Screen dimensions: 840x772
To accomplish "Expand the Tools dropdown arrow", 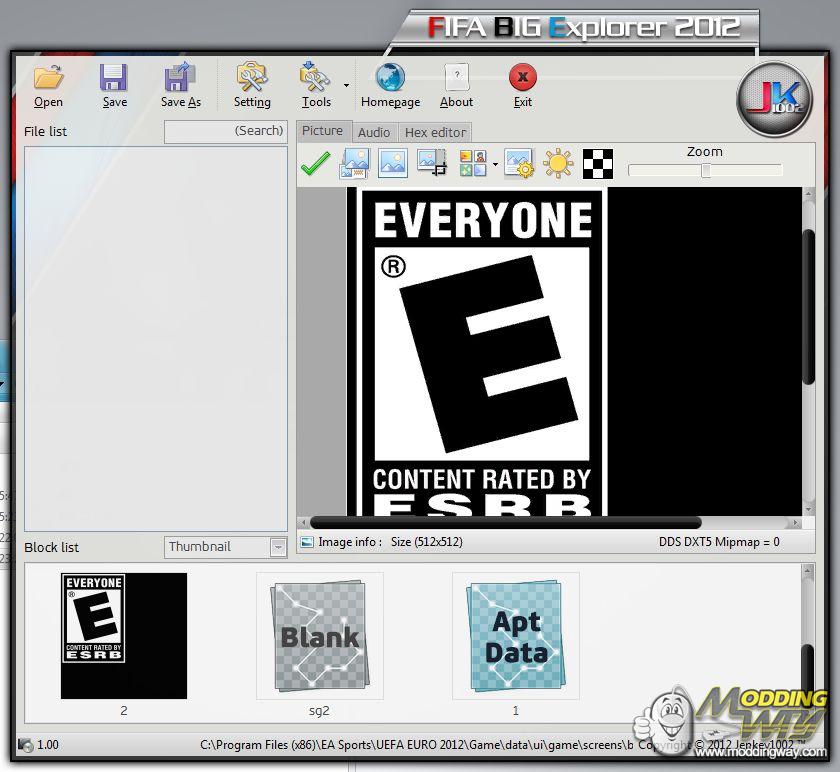I will 346,86.
